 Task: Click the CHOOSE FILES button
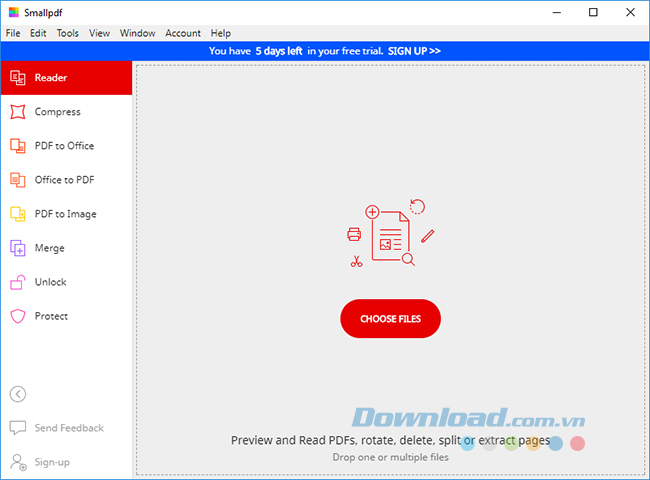[390, 318]
